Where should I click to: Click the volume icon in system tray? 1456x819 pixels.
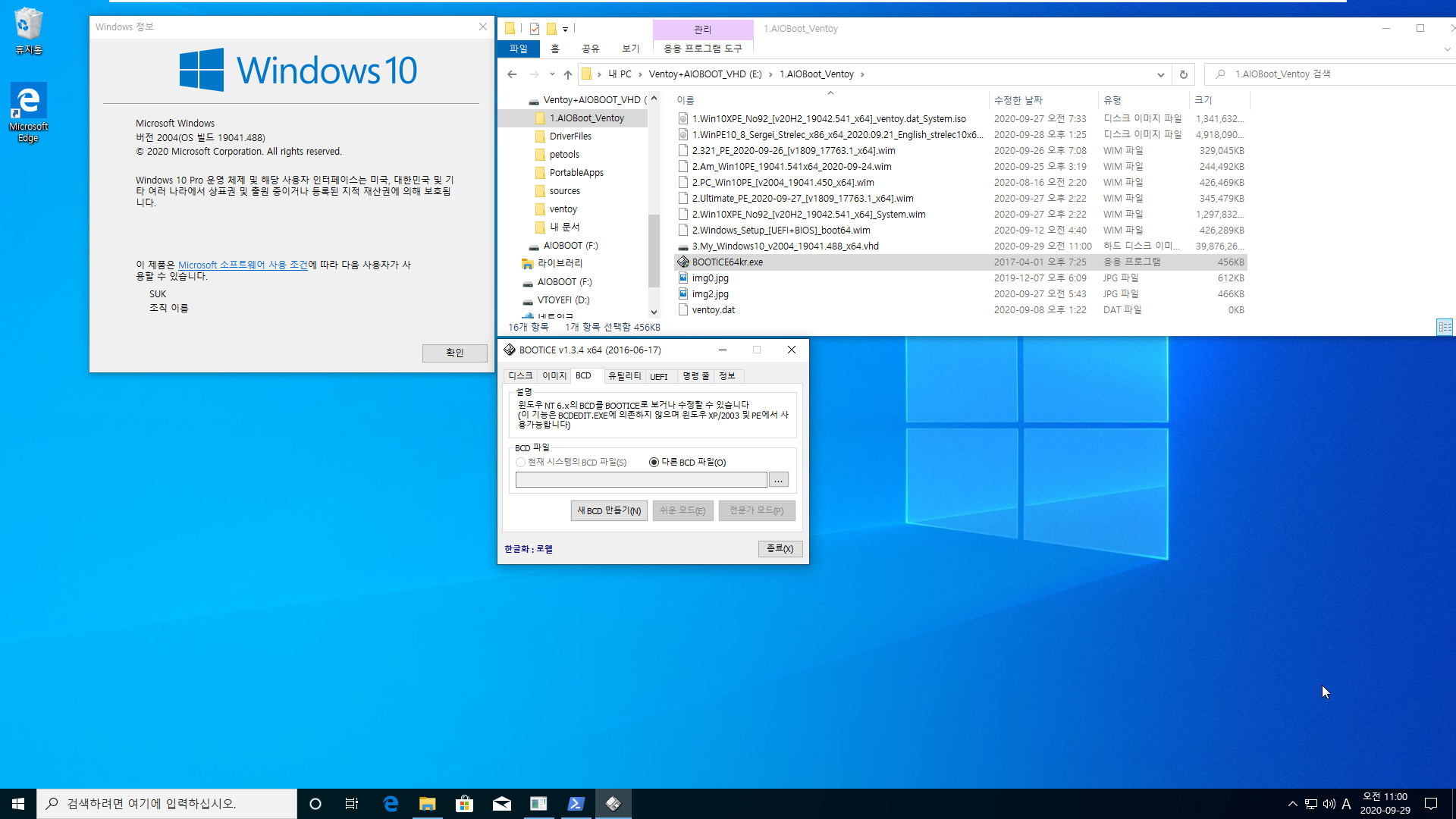click(x=1329, y=804)
